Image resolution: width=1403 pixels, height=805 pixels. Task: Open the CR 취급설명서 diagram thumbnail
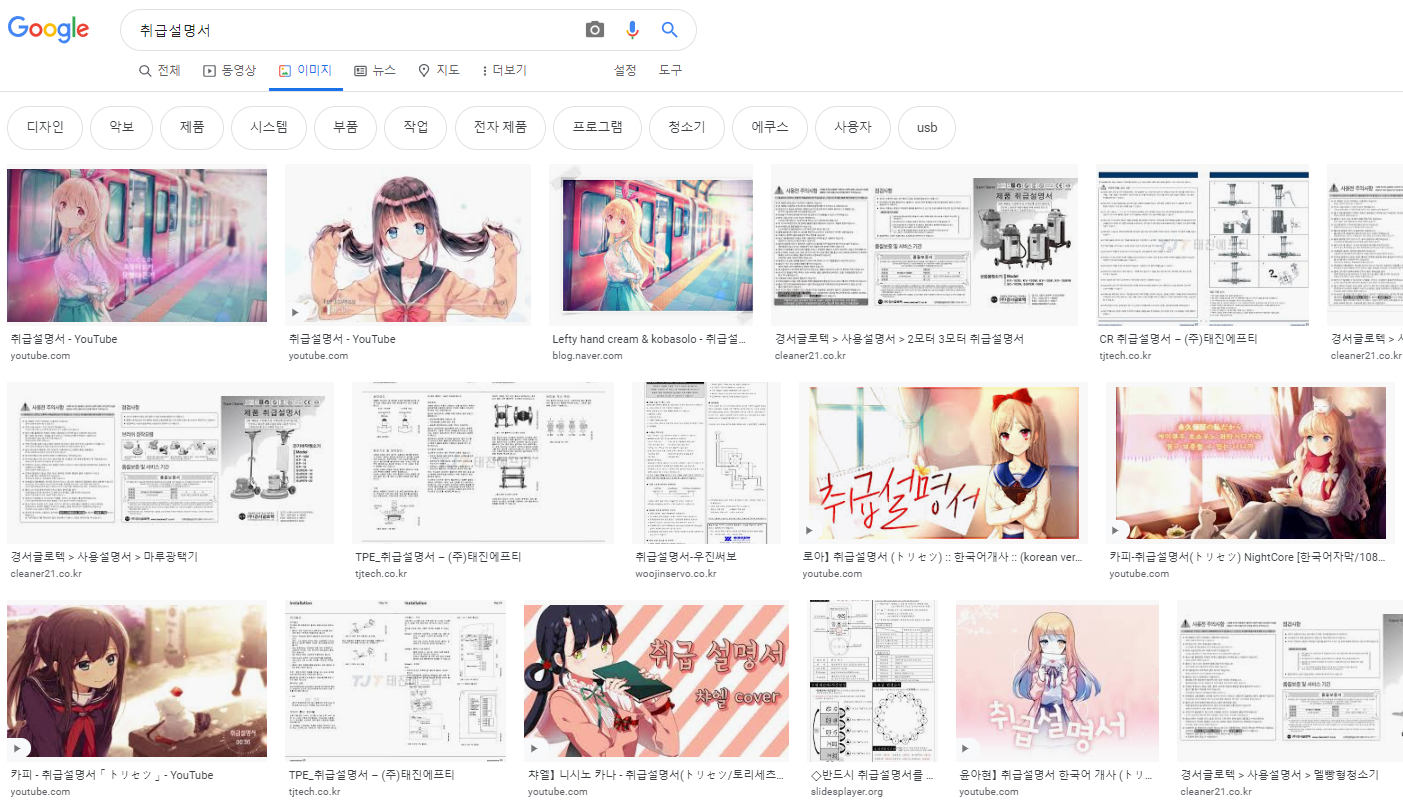[1203, 245]
